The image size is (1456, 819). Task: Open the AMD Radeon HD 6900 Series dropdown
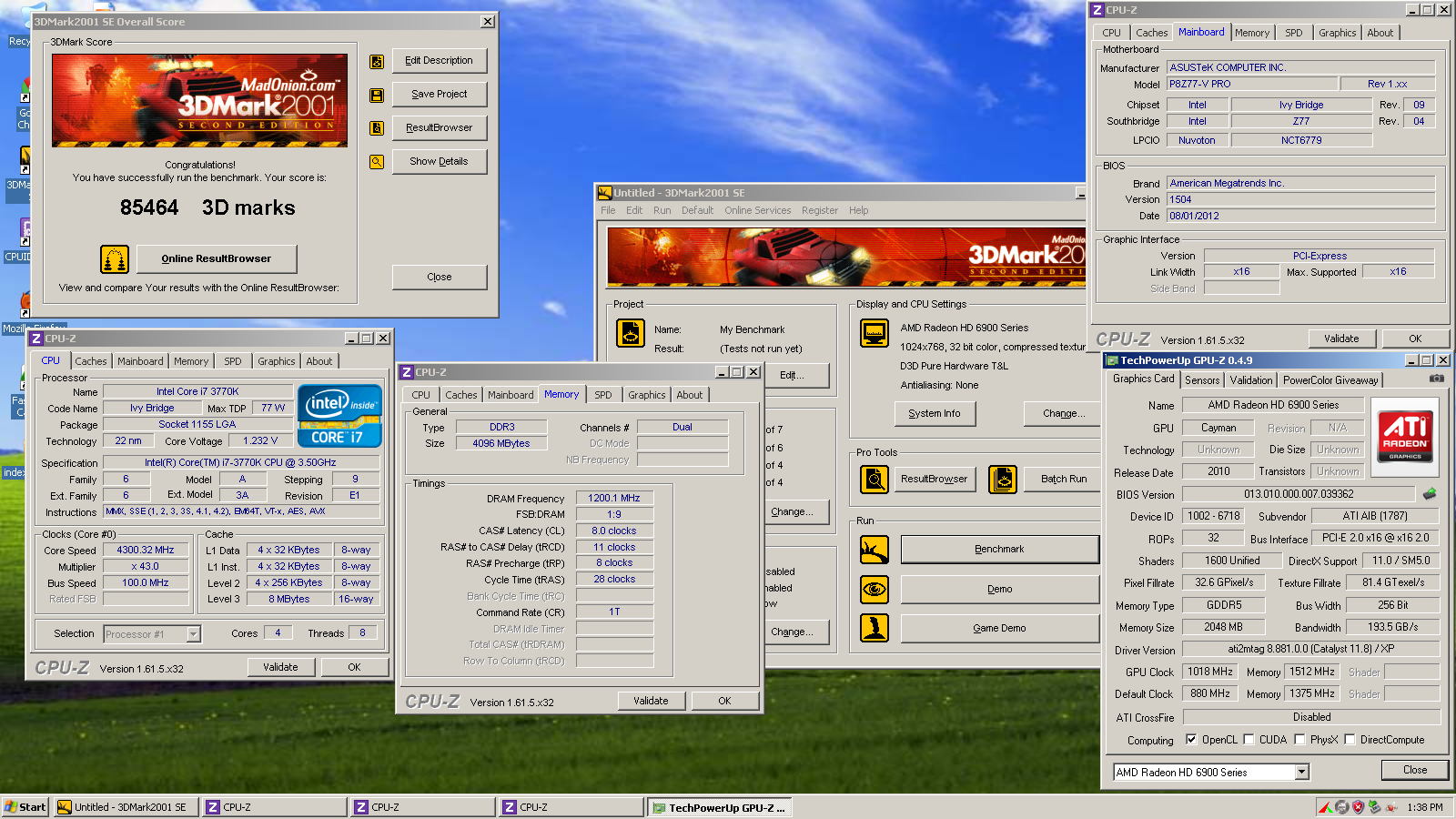click(1302, 773)
